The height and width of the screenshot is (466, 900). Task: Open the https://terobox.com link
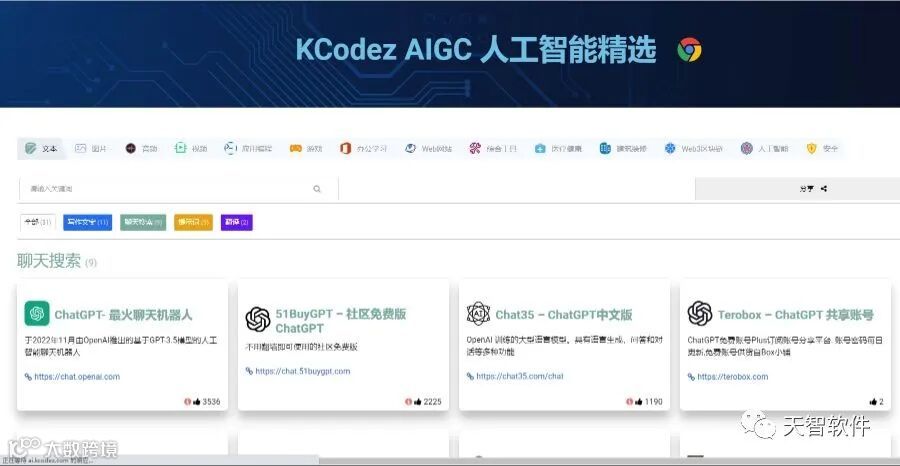coord(732,377)
